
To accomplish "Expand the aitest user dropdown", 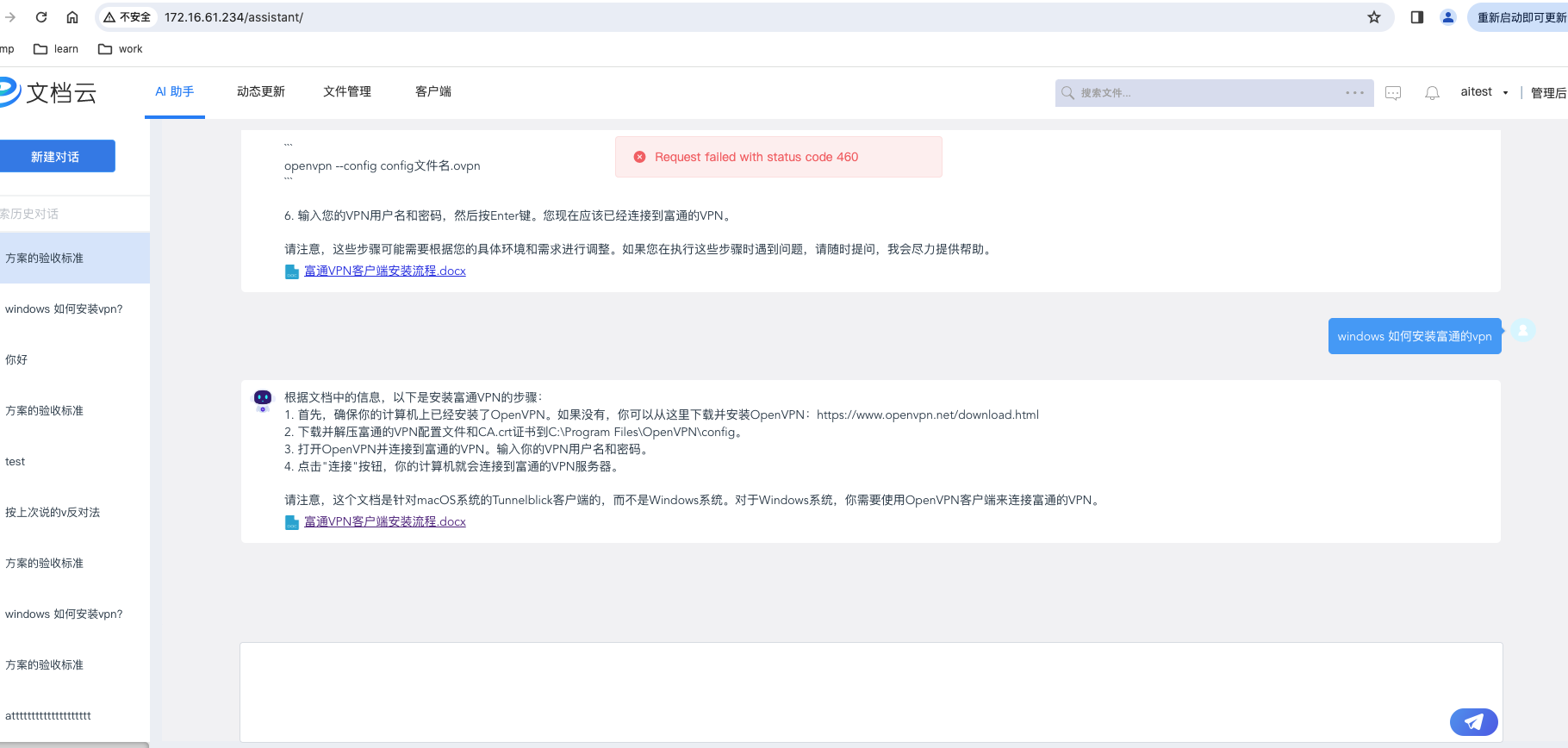I will point(1484,92).
